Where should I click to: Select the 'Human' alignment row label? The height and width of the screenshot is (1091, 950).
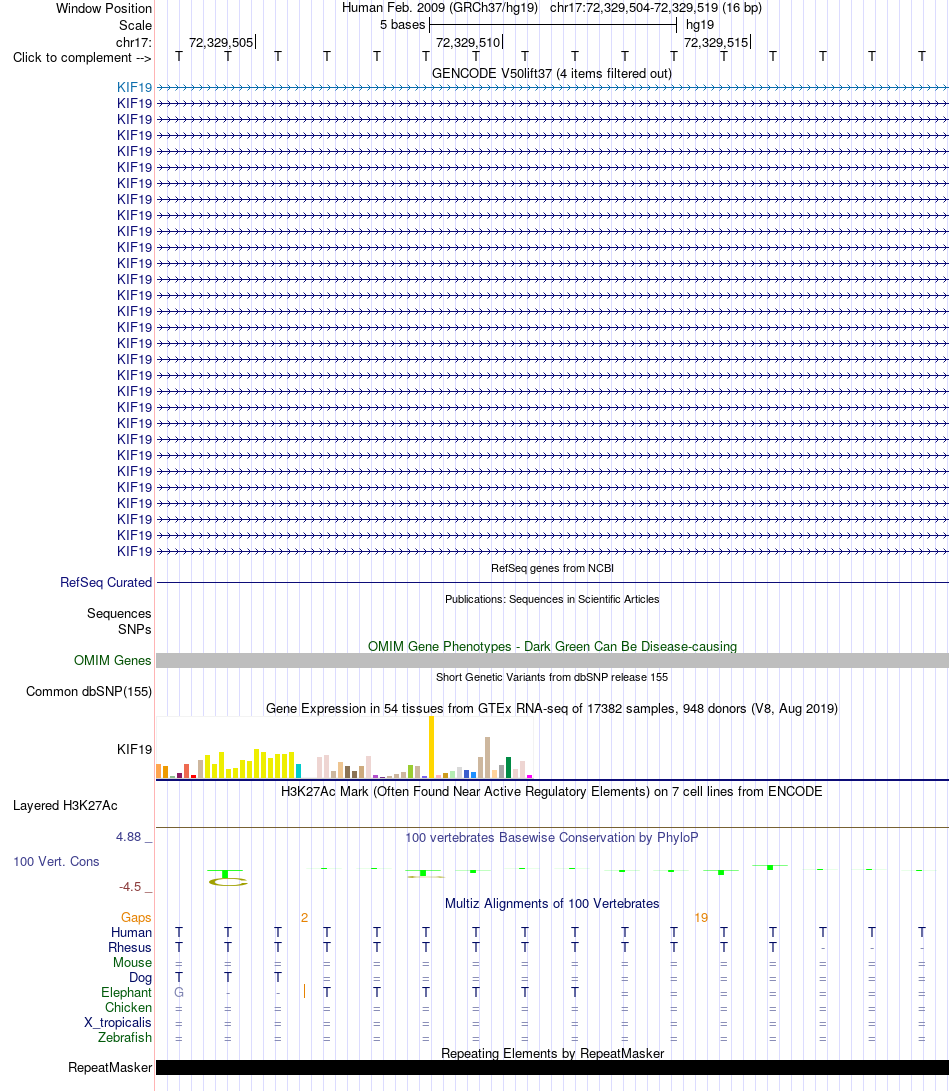[x=132, y=933]
